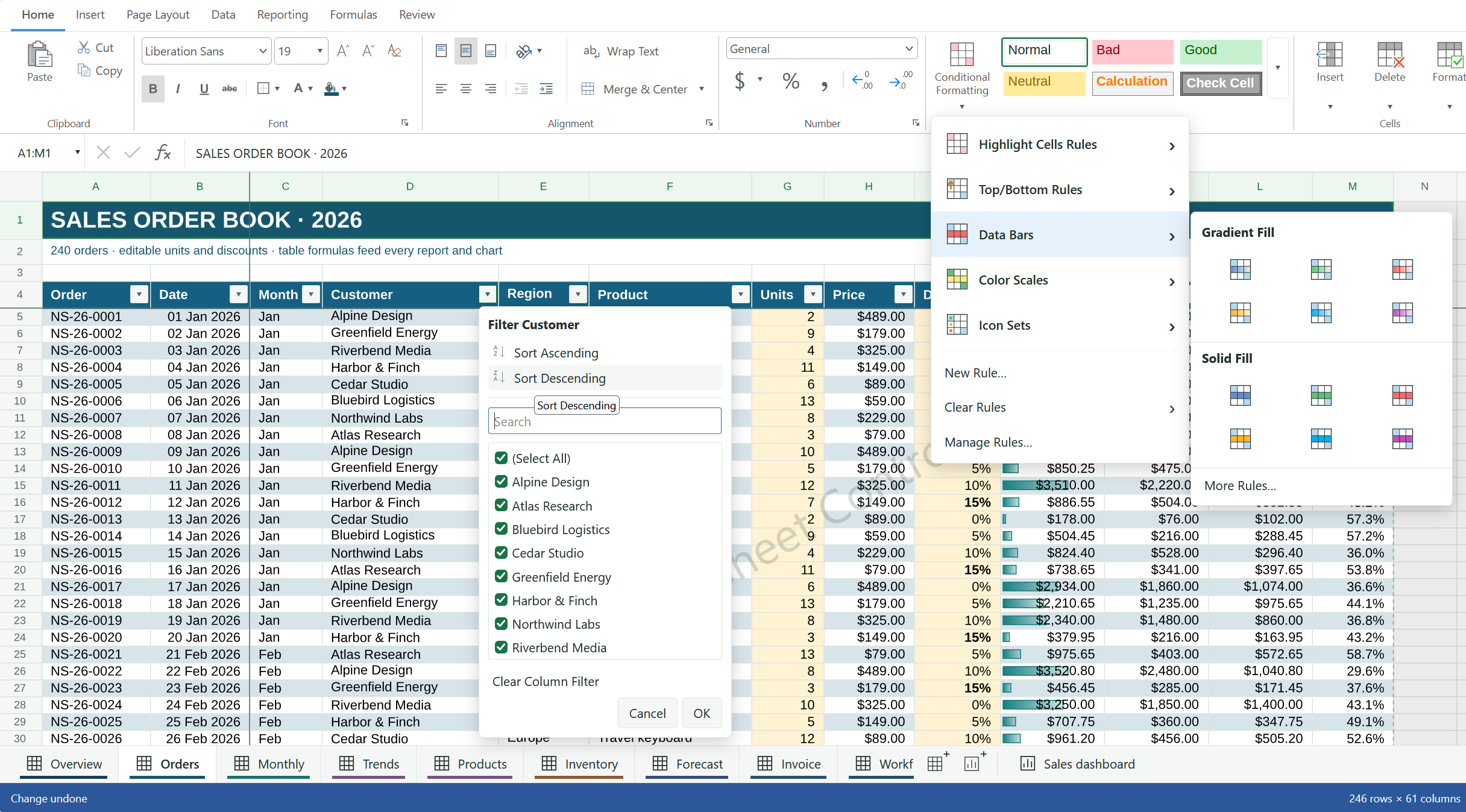Viewport: 1466px width, 812px height.
Task: Uncheck Riverbend Media checkbox
Action: 501,647
